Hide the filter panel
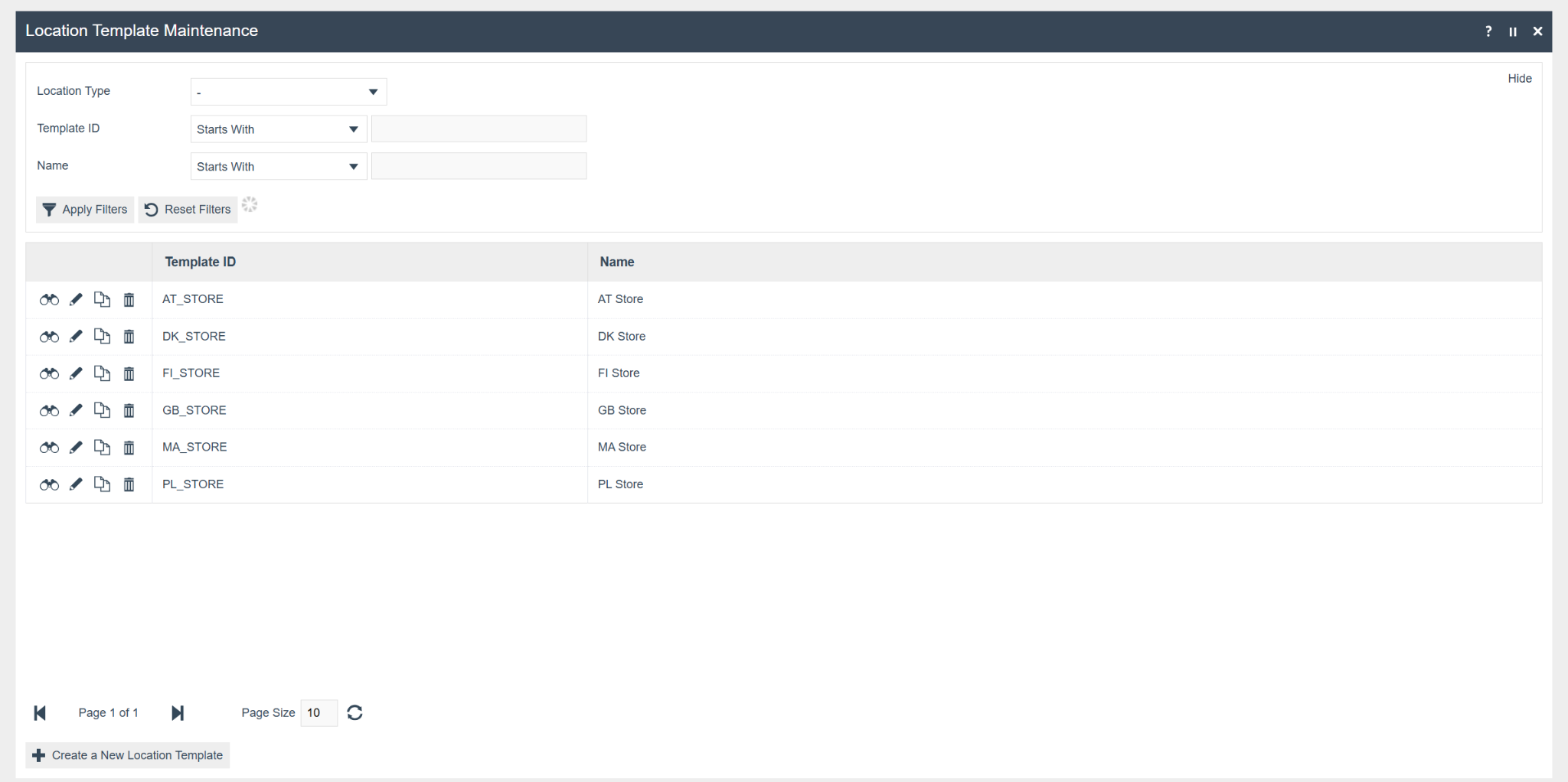Viewport: 1568px width, 782px height. [1519, 79]
